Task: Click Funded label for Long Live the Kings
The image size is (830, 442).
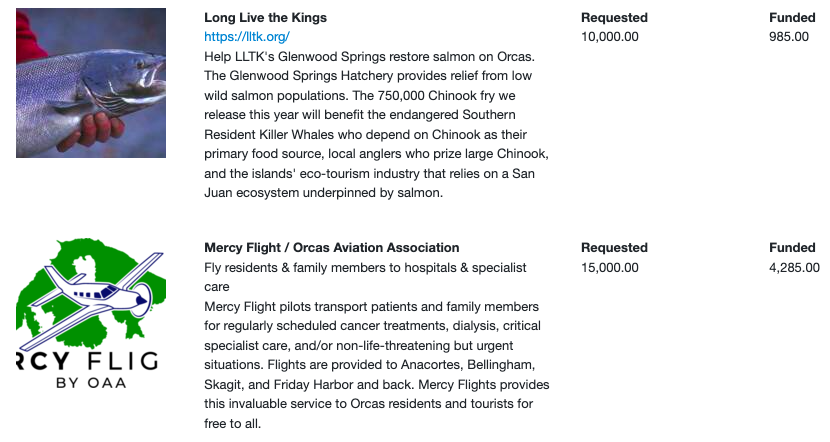Action: pos(792,17)
